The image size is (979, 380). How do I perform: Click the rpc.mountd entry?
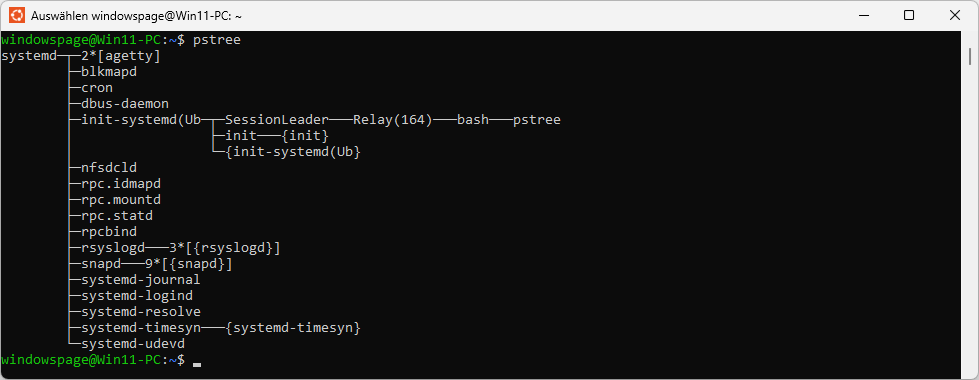pos(121,200)
